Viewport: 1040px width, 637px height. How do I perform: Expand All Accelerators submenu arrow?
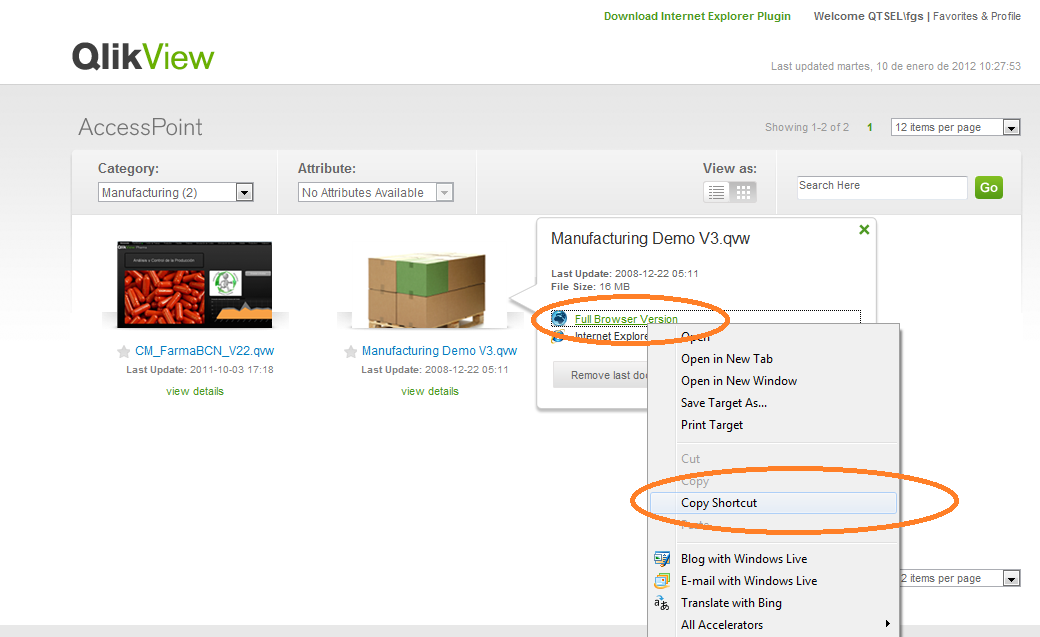(x=887, y=623)
